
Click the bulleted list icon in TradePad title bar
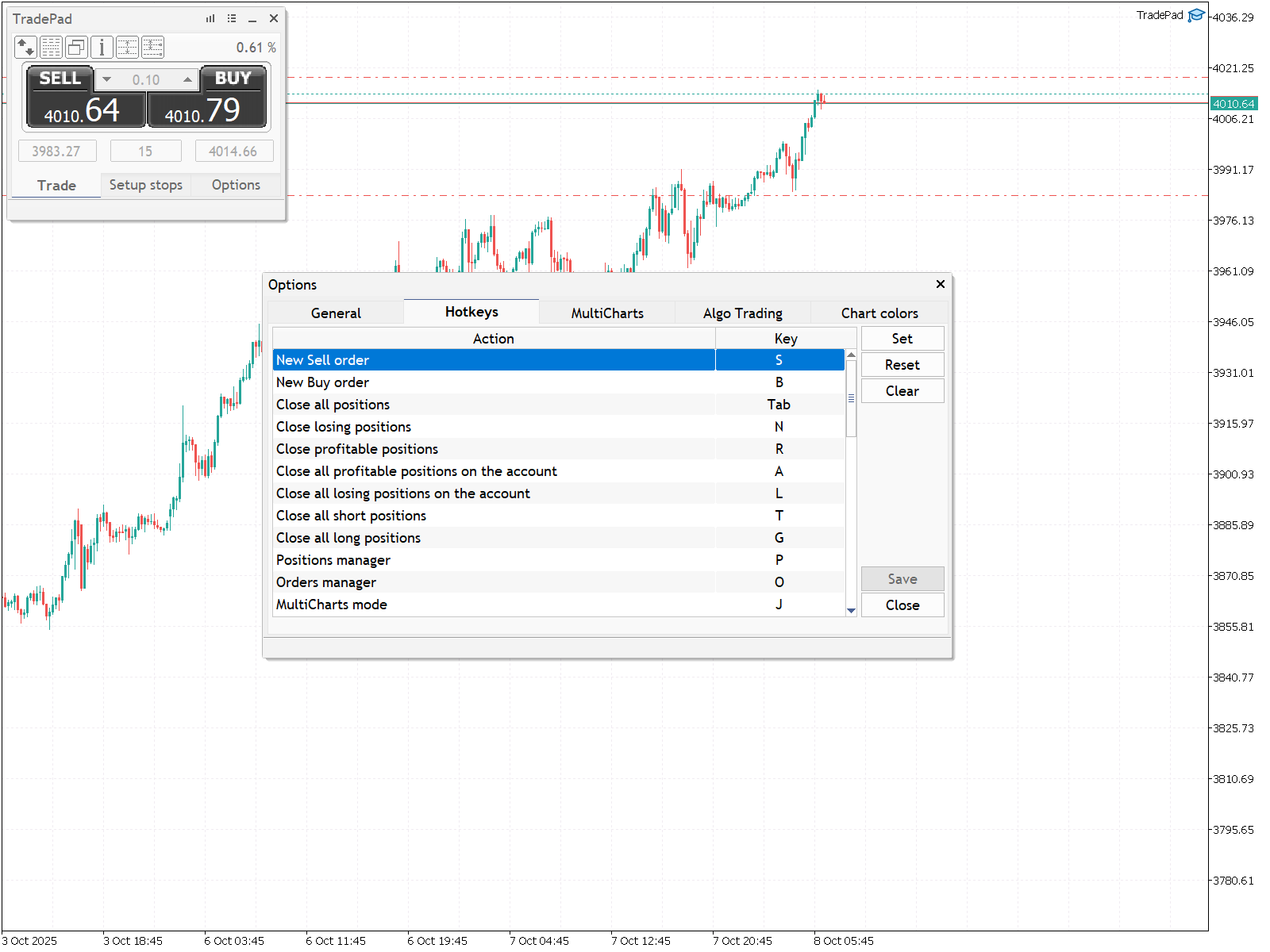pyautogui.click(x=231, y=18)
